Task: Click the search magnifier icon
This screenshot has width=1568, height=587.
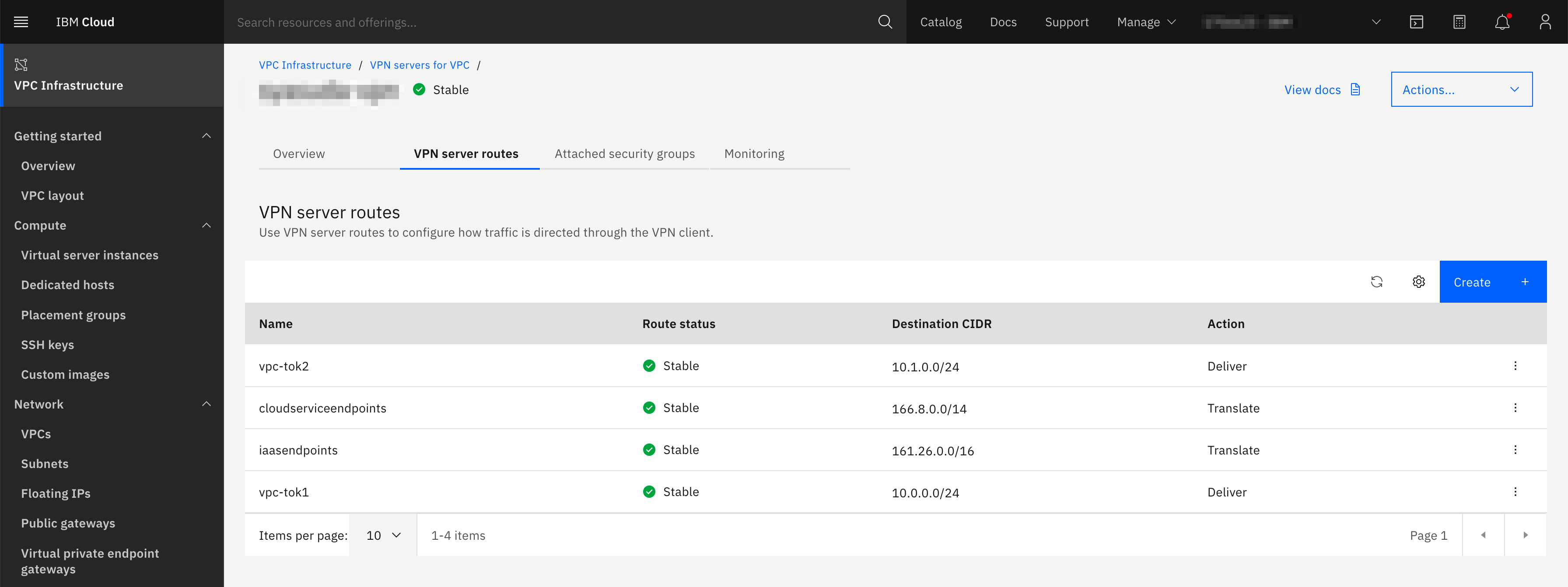Action: 885,22
